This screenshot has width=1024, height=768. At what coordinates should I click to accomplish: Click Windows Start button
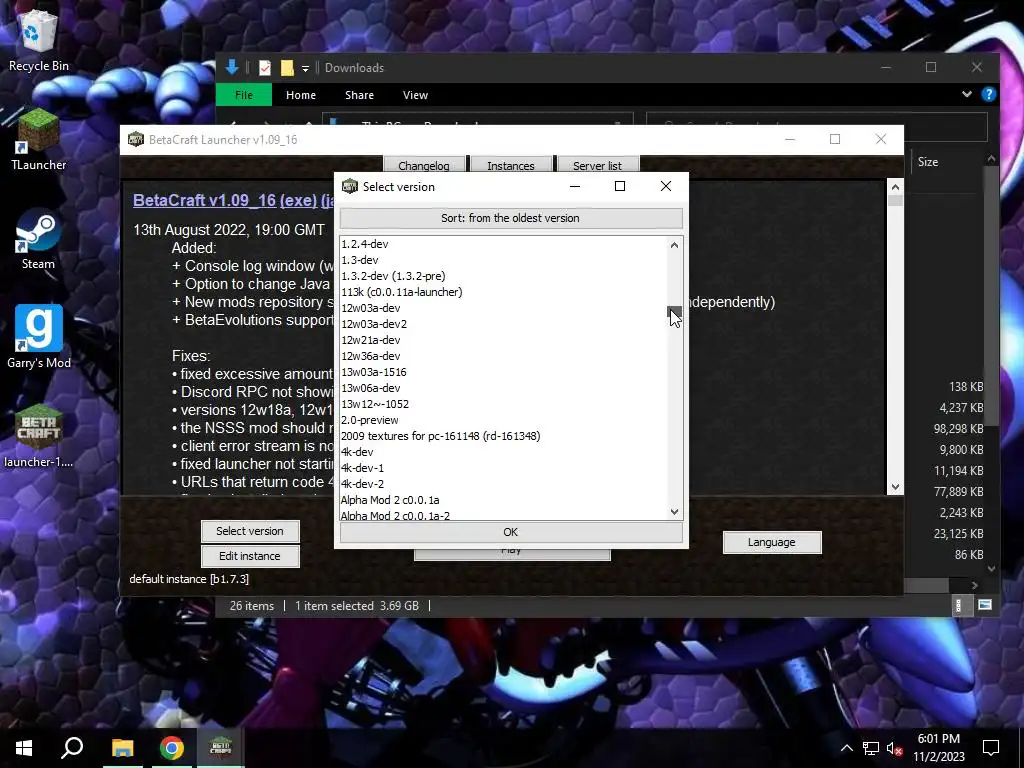tap(24, 748)
